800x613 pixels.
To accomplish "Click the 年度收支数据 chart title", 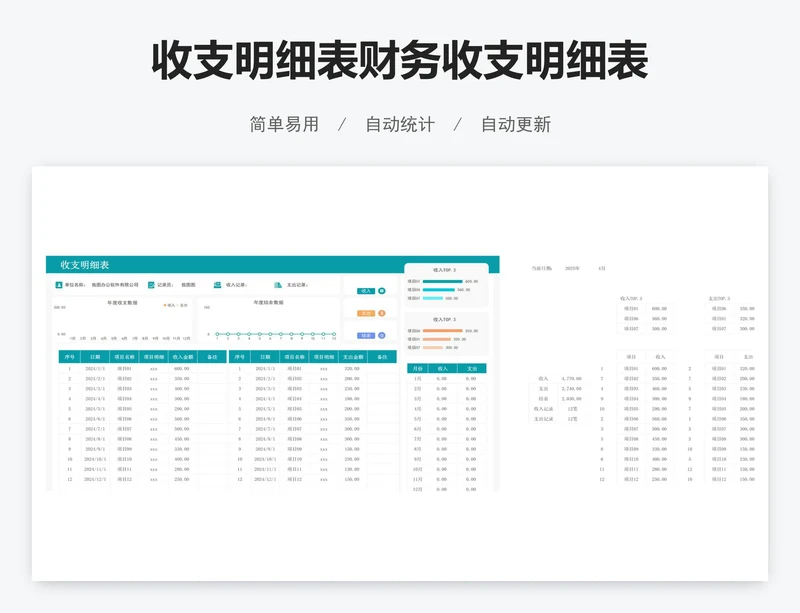I will click(122, 303).
